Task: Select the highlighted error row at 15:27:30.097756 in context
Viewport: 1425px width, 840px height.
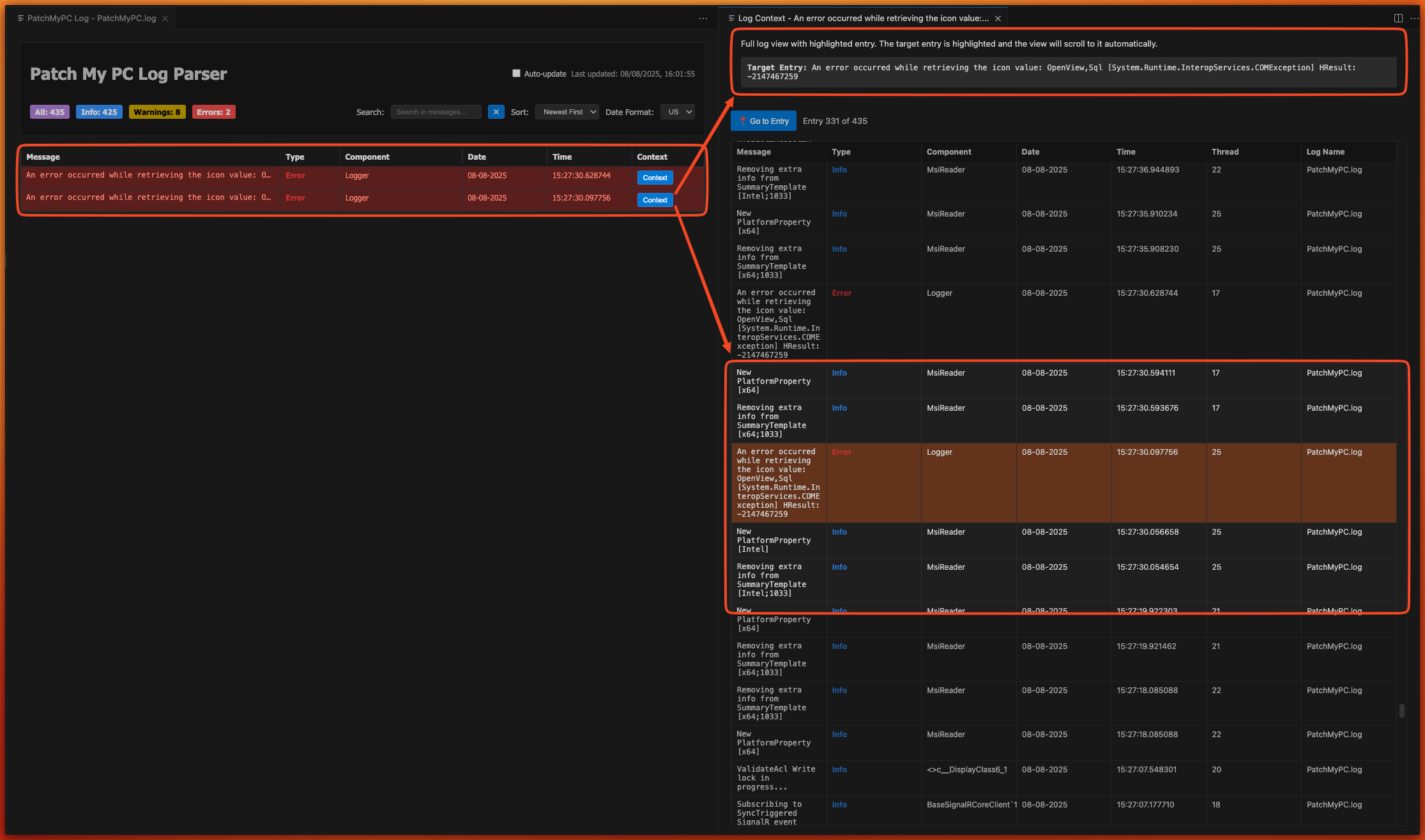Action: [1063, 483]
